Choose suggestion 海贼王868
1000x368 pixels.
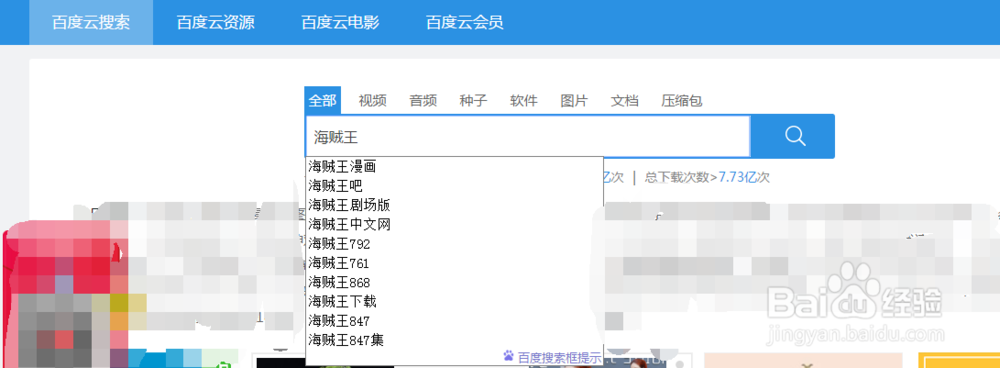[x=454, y=282]
